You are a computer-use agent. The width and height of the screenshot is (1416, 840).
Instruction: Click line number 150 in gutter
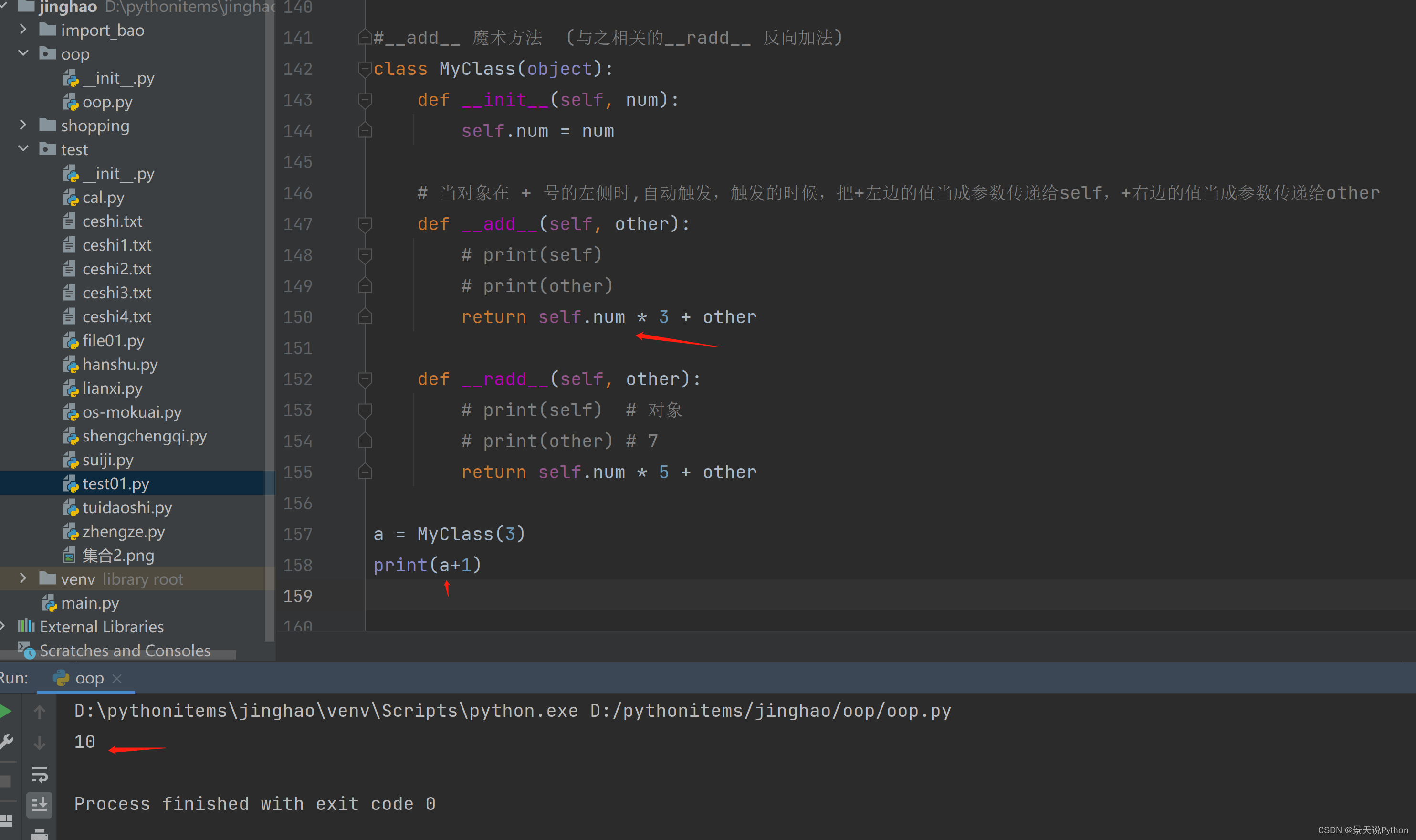pyautogui.click(x=298, y=317)
